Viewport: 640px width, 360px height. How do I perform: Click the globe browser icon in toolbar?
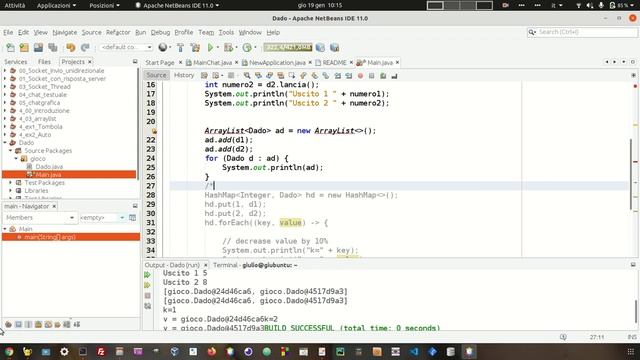click(x=163, y=47)
